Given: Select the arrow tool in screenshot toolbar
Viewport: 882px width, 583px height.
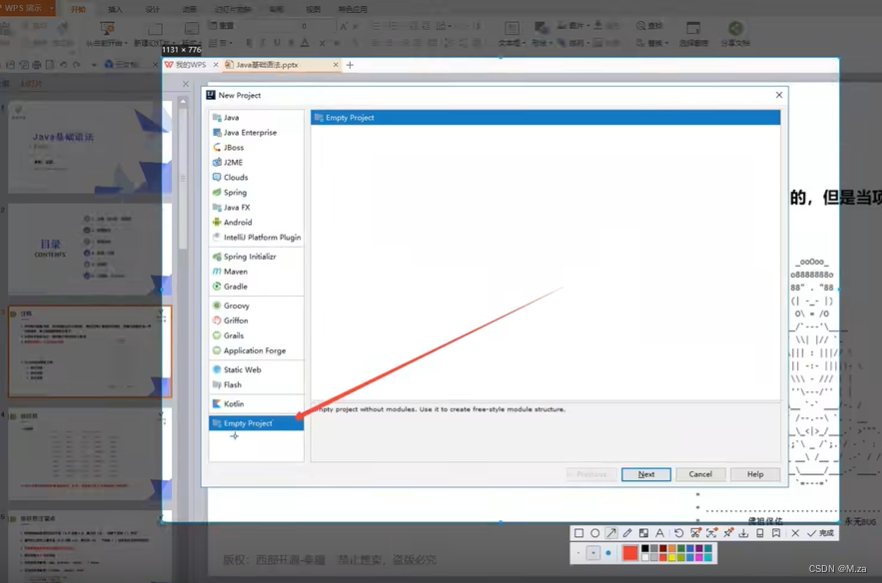Looking at the screenshot, I should coord(611,533).
